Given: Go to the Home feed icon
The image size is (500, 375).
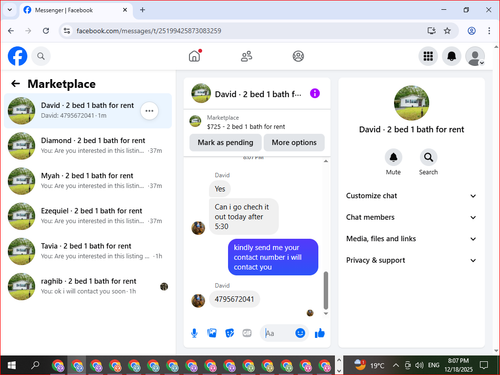Looking at the screenshot, I should click(195, 56).
